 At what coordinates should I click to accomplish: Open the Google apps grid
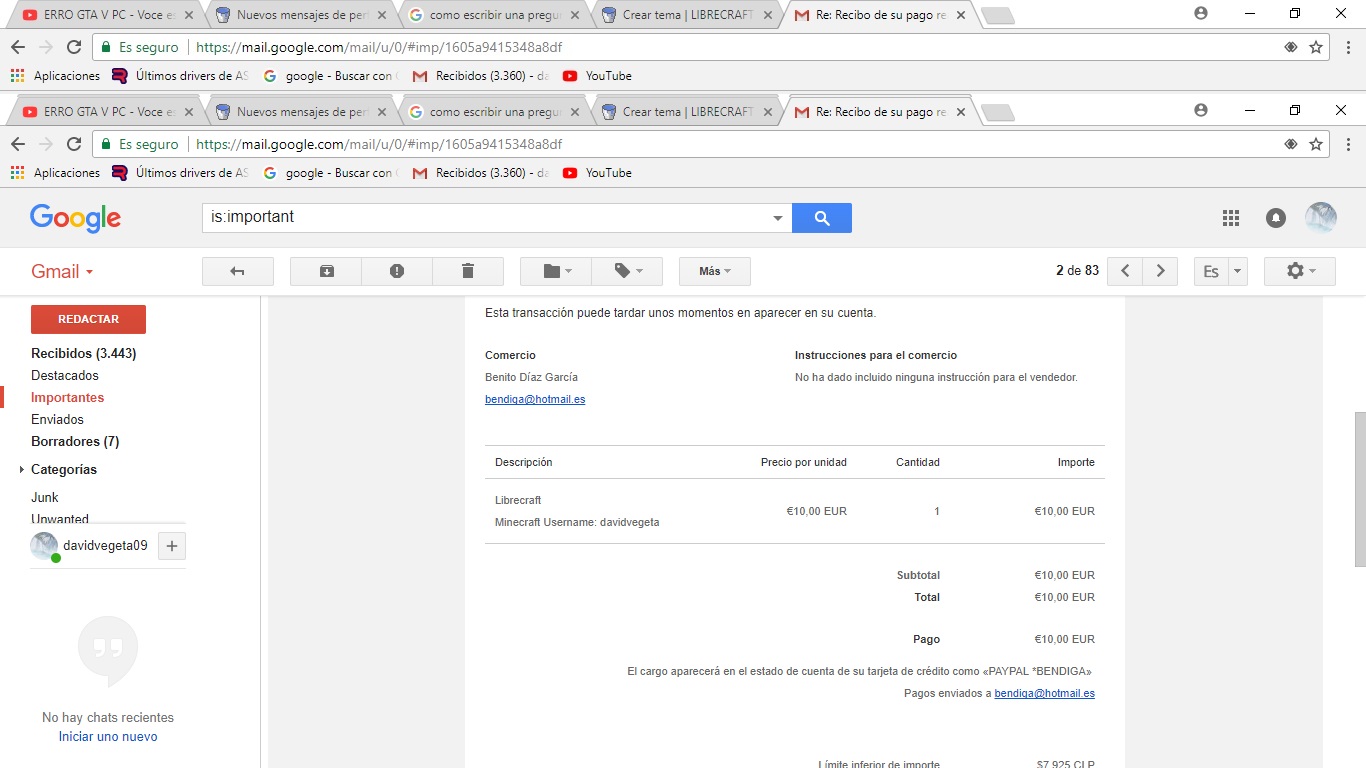pos(1231,218)
